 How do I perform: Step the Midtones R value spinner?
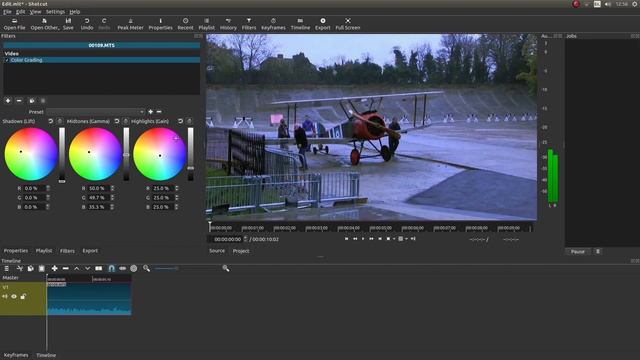[x=112, y=188]
